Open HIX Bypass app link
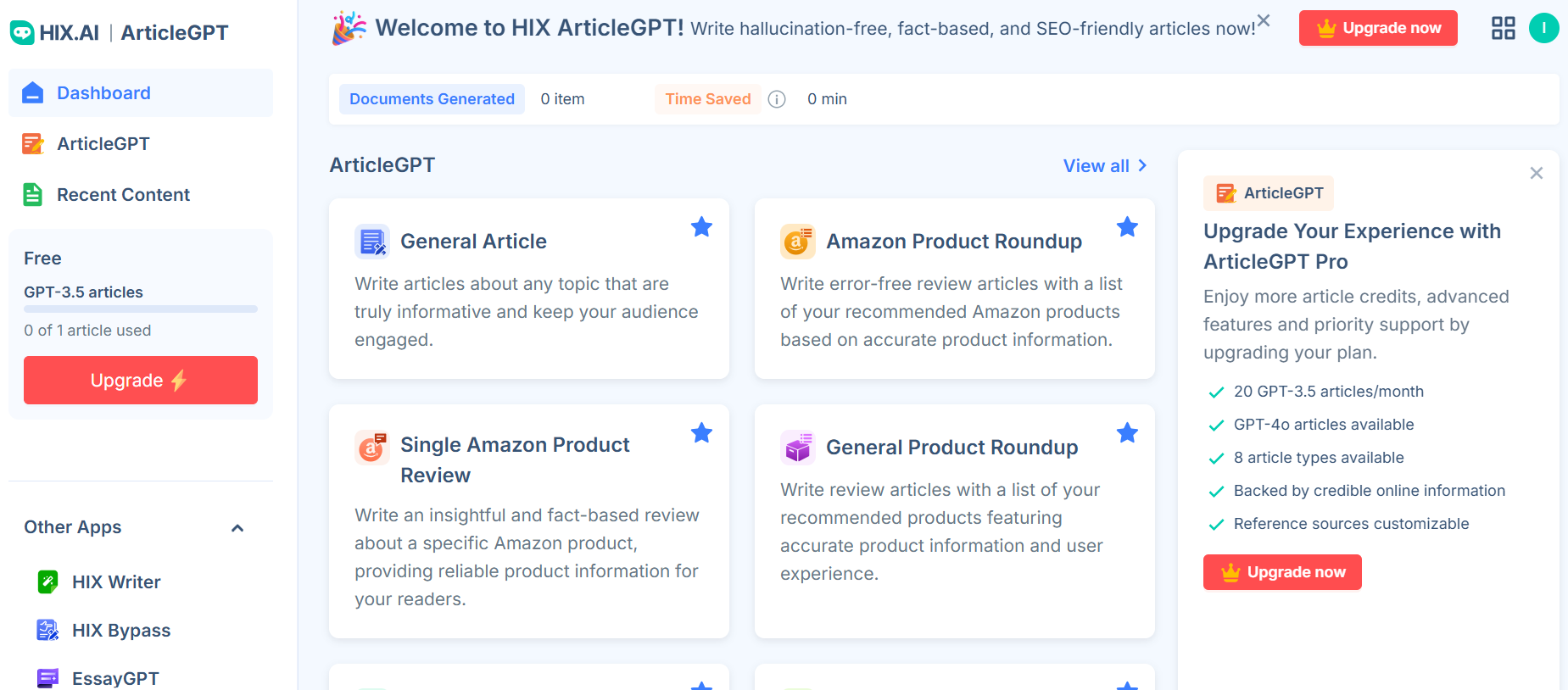The width and height of the screenshot is (1568, 690). (121, 631)
